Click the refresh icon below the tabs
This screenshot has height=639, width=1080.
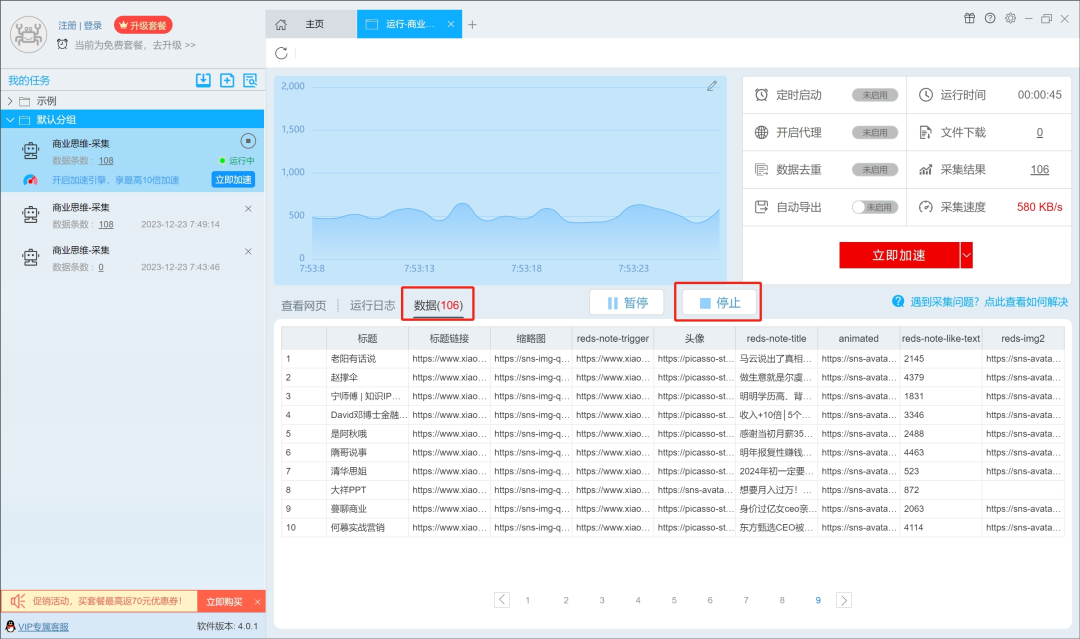(x=281, y=53)
